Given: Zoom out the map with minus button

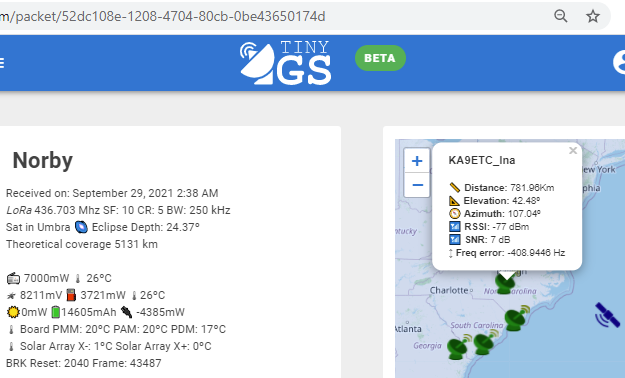Looking at the screenshot, I should coord(417,185).
